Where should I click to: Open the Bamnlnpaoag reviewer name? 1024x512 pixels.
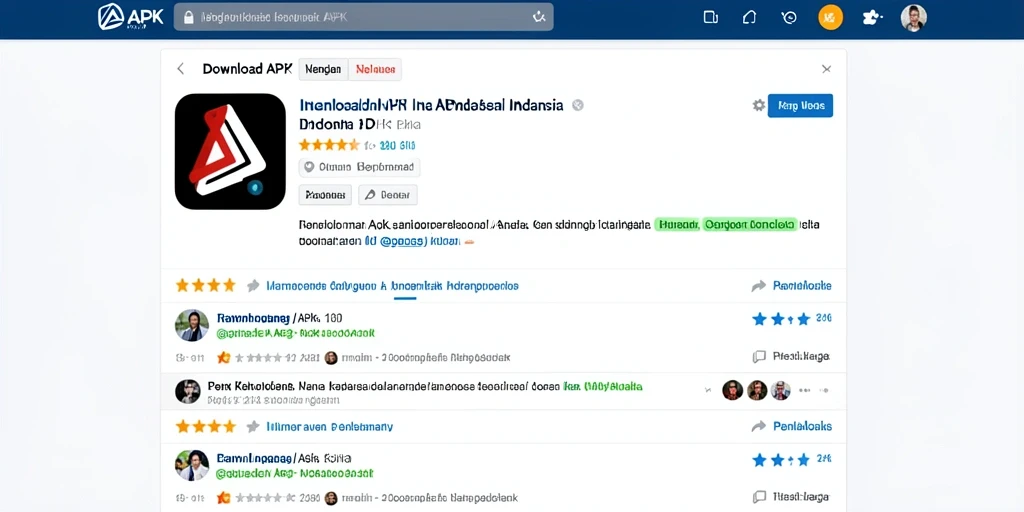coord(253,458)
